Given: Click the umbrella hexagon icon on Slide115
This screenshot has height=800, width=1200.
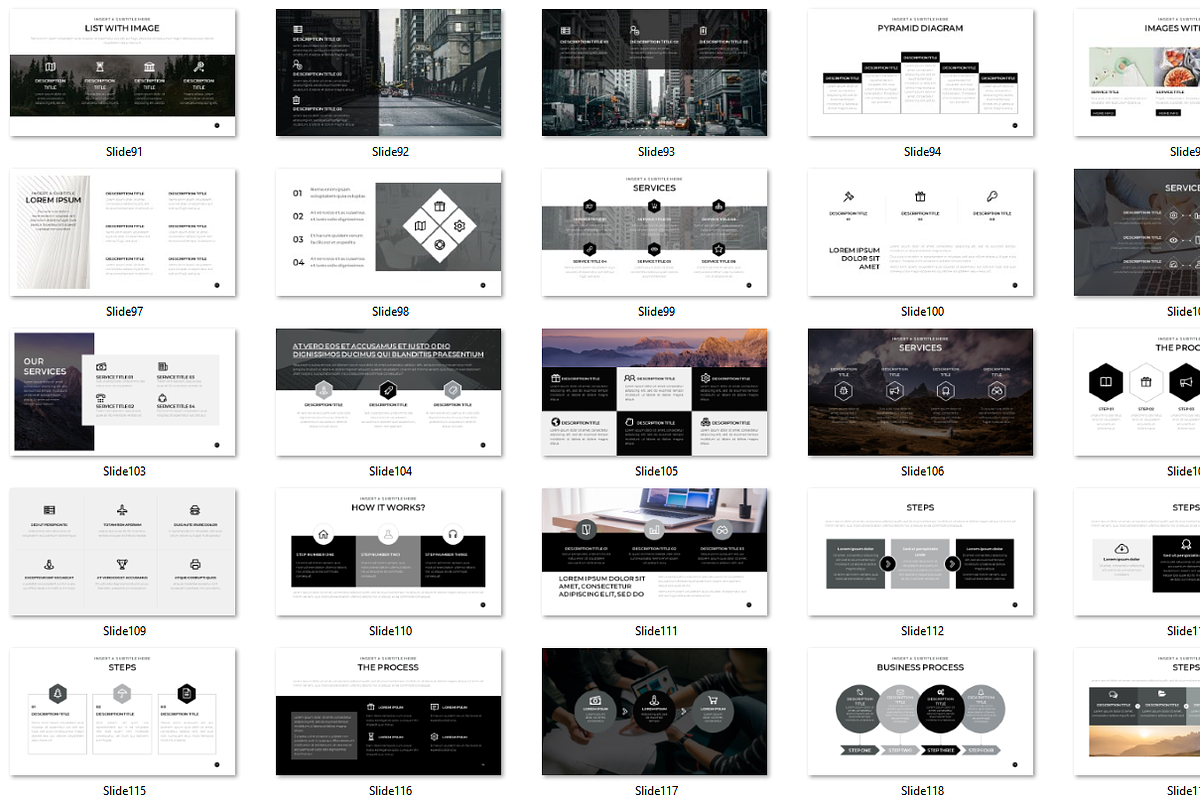Looking at the screenshot, I should pyautogui.click(x=122, y=693).
